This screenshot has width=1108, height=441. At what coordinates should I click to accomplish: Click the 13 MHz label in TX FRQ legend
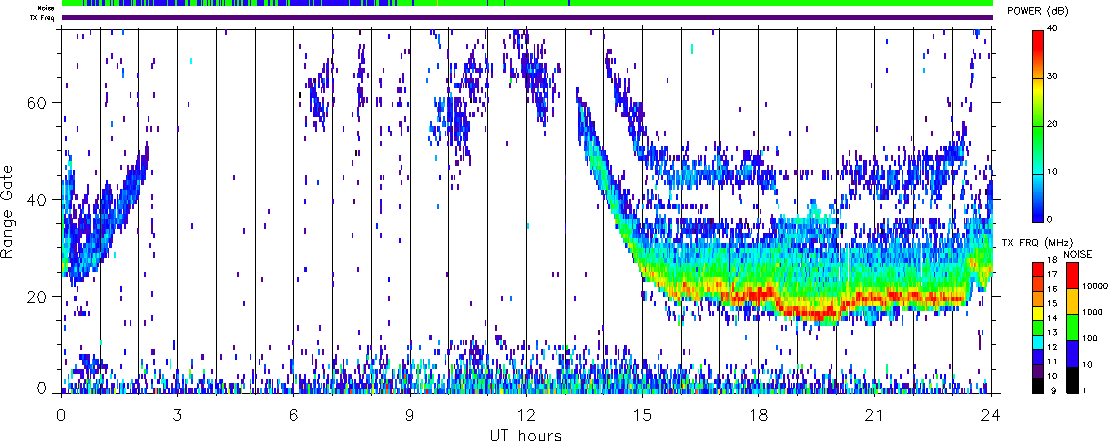tap(1053, 332)
